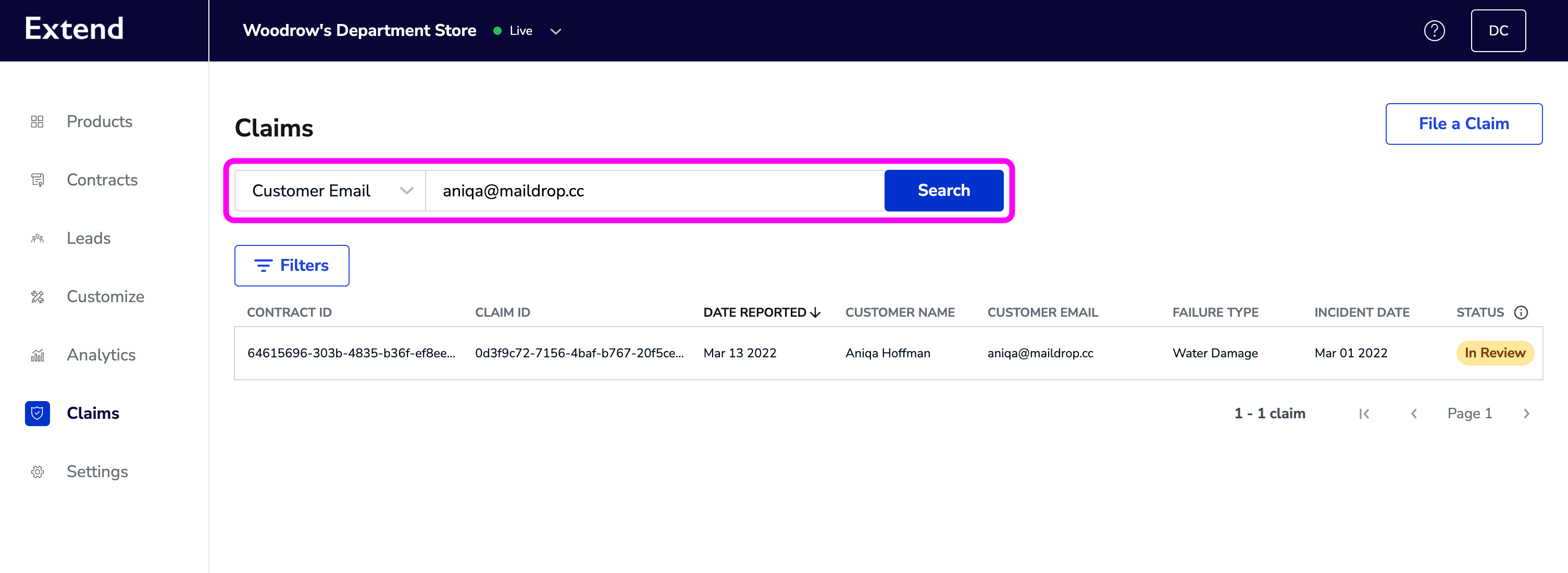Click the Status info icon
The image size is (1568, 573).
pos(1521,313)
